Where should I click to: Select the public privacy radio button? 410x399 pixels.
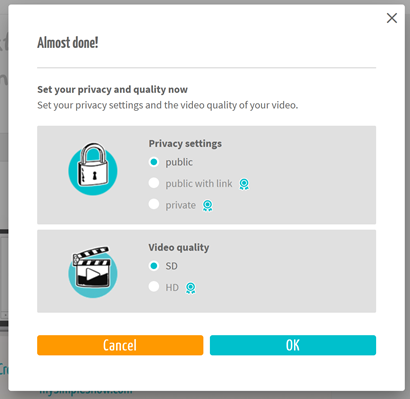[154, 162]
